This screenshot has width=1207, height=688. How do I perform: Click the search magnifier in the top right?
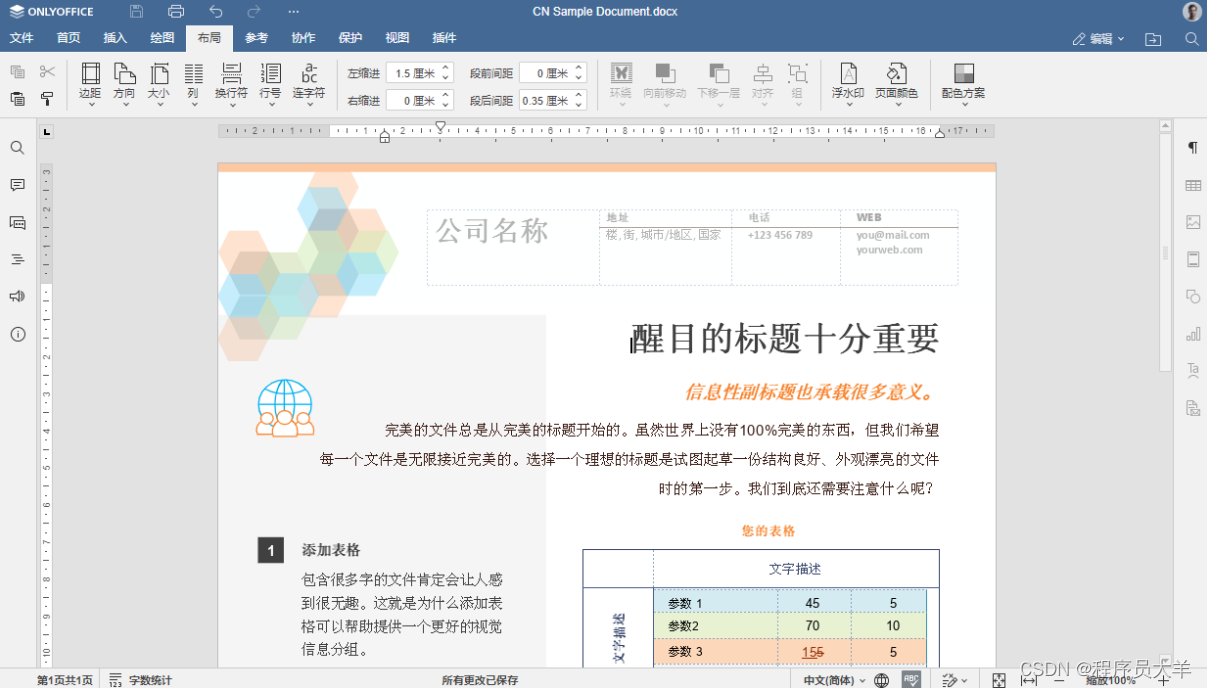pyautogui.click(x=1192, y=39)
